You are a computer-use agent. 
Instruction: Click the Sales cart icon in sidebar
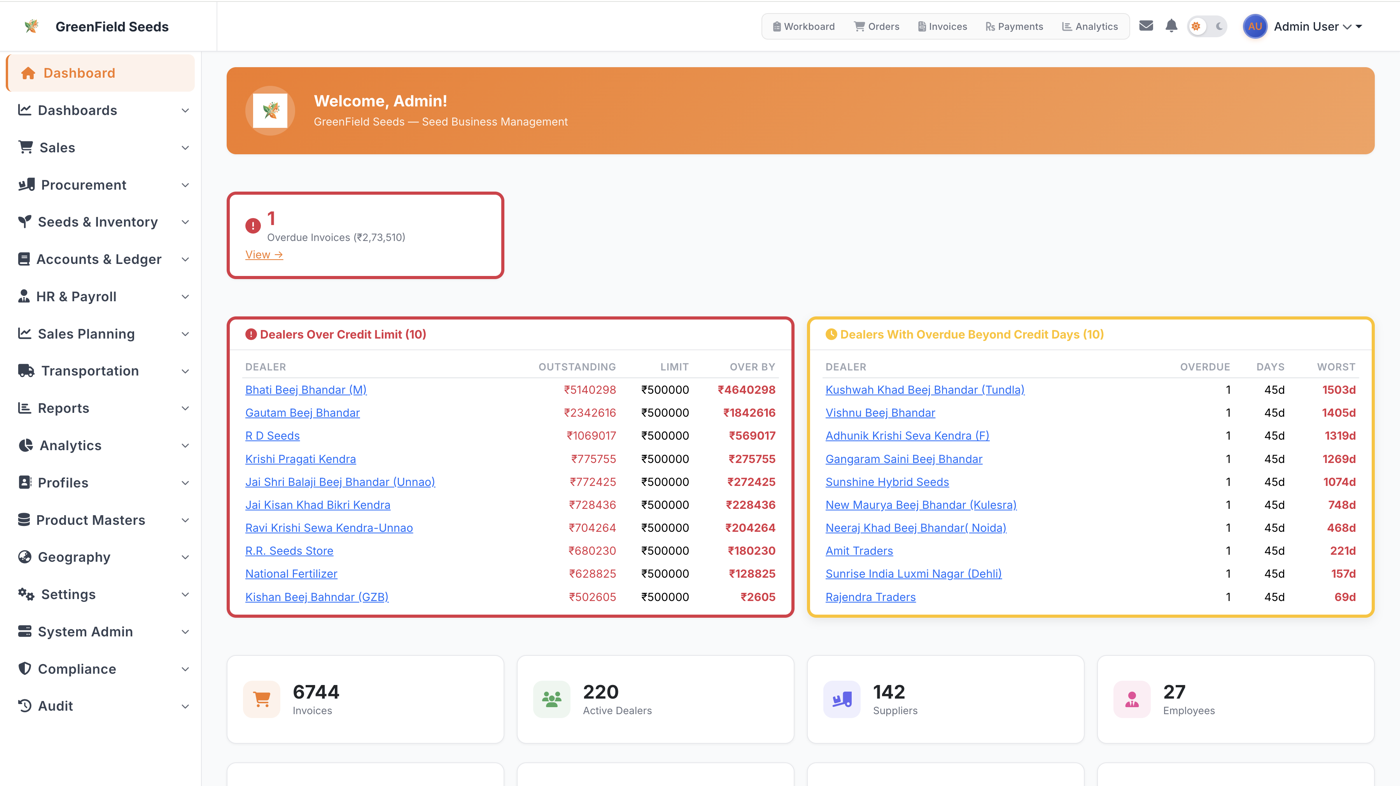(25, 147)
